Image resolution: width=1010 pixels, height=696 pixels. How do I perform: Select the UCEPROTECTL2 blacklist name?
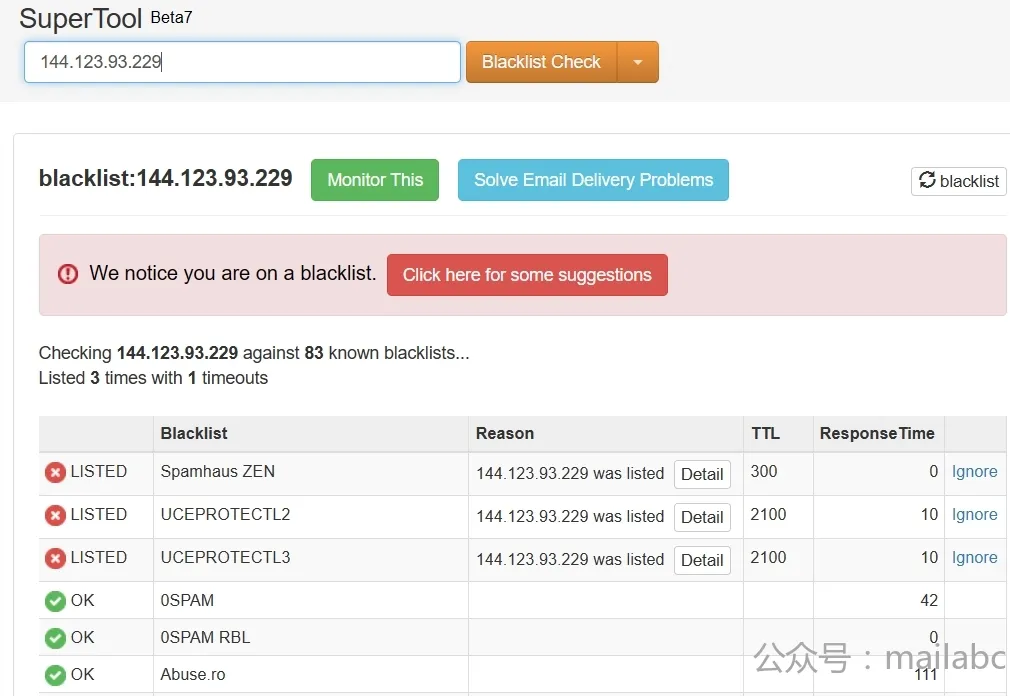(x=225, y=514)
